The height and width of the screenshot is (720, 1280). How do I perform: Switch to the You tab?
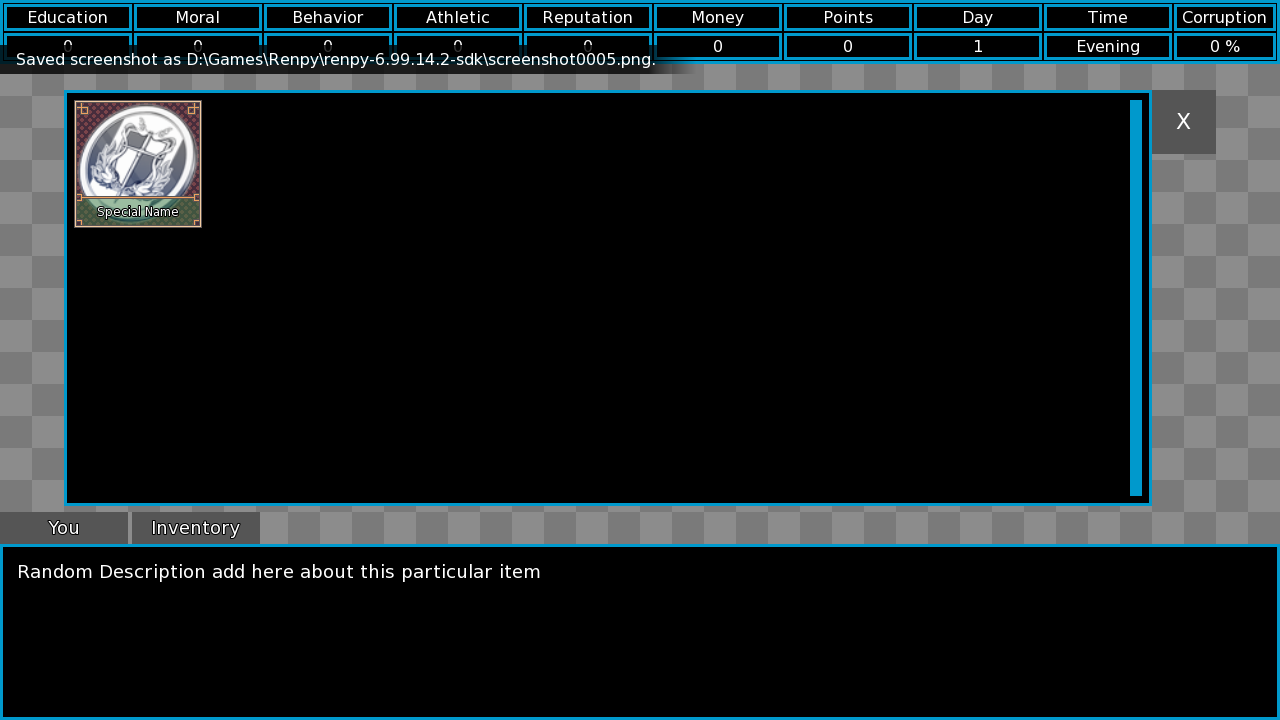(63, 527)
